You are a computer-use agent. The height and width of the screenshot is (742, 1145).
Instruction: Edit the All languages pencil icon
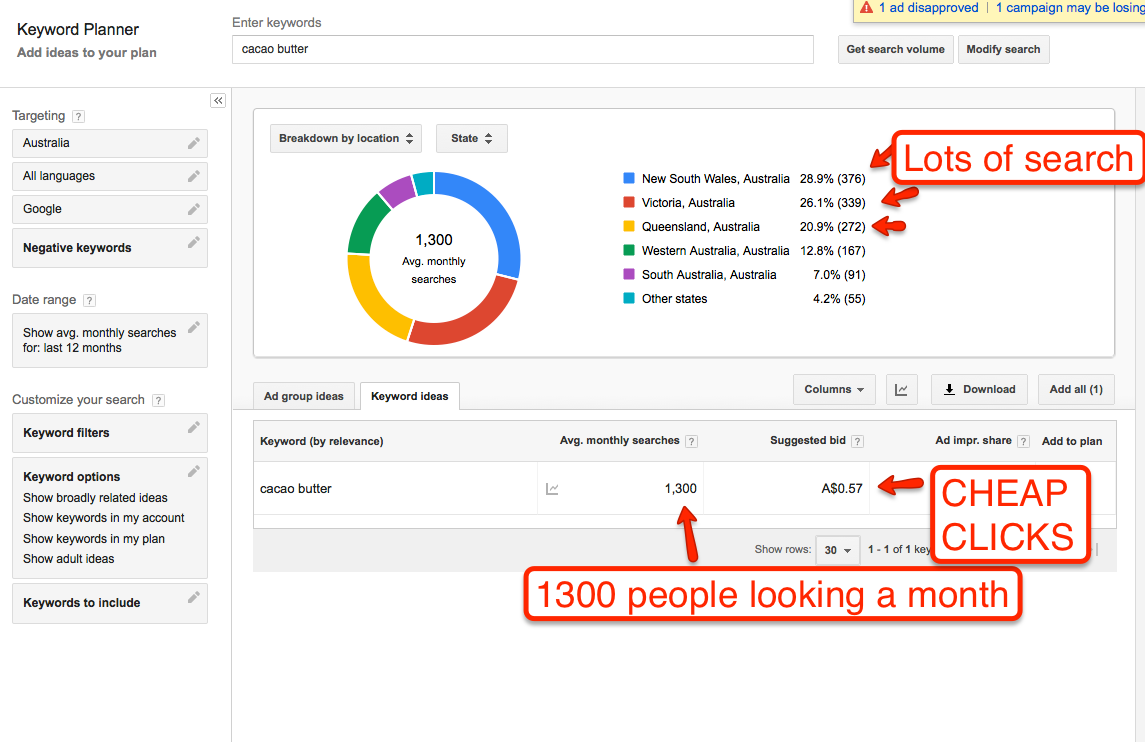point(194,176)
